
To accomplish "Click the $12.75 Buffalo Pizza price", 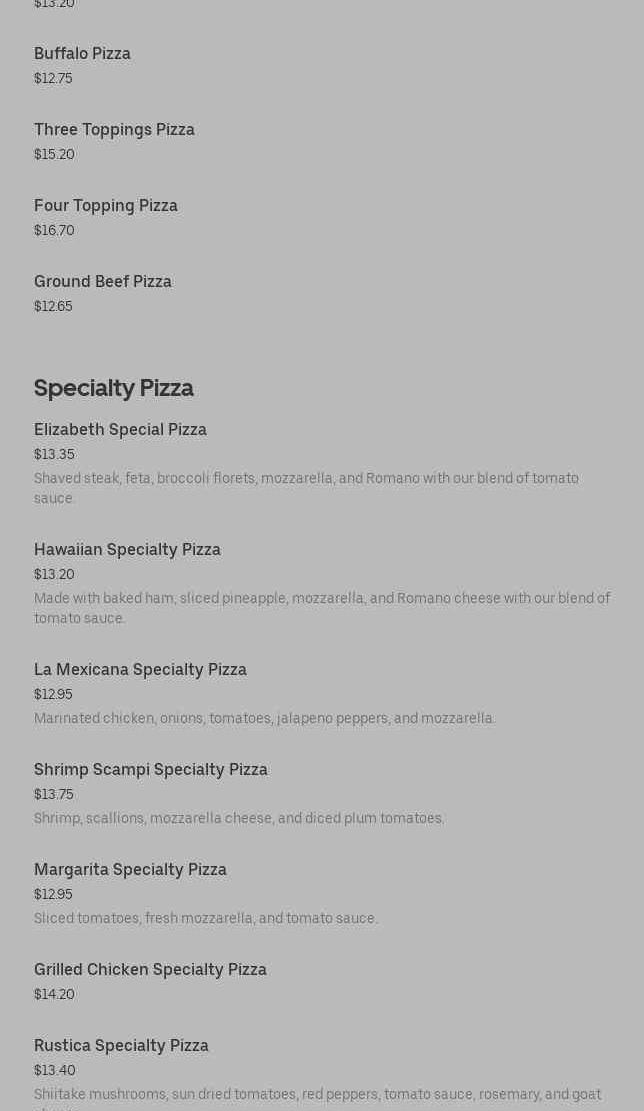I will point(53,78).
